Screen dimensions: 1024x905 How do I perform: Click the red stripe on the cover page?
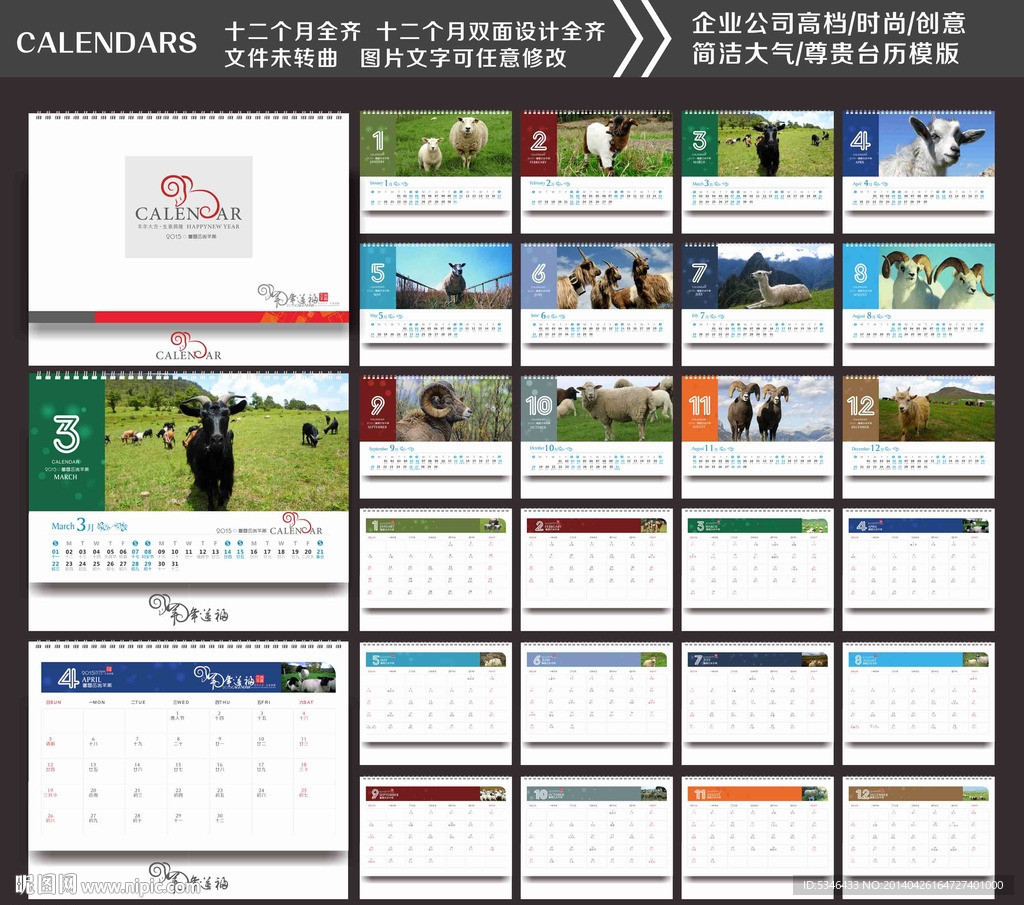coord(221,317)
